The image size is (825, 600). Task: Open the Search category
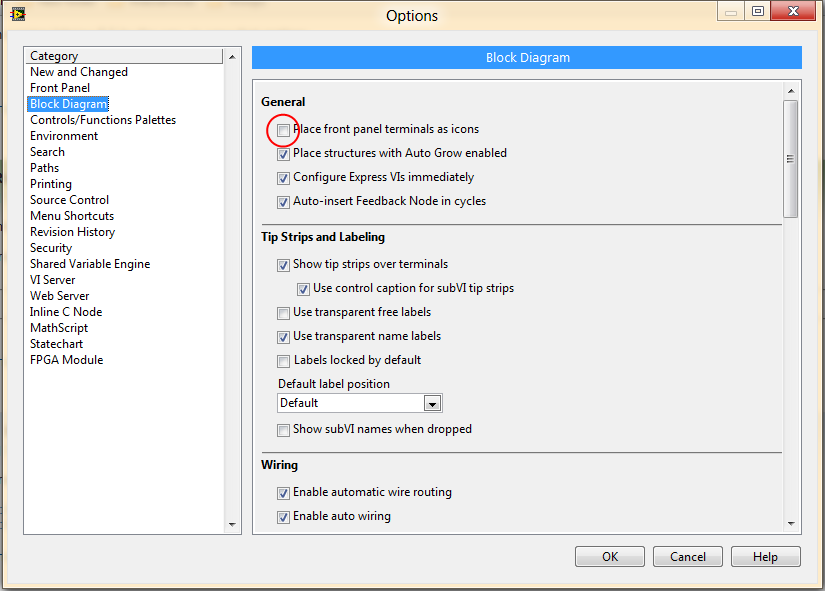47,152
